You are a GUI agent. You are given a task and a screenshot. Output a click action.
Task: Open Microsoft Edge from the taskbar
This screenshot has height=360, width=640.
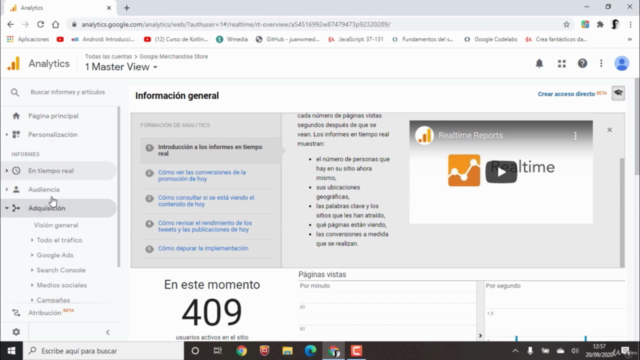(310, 351)
